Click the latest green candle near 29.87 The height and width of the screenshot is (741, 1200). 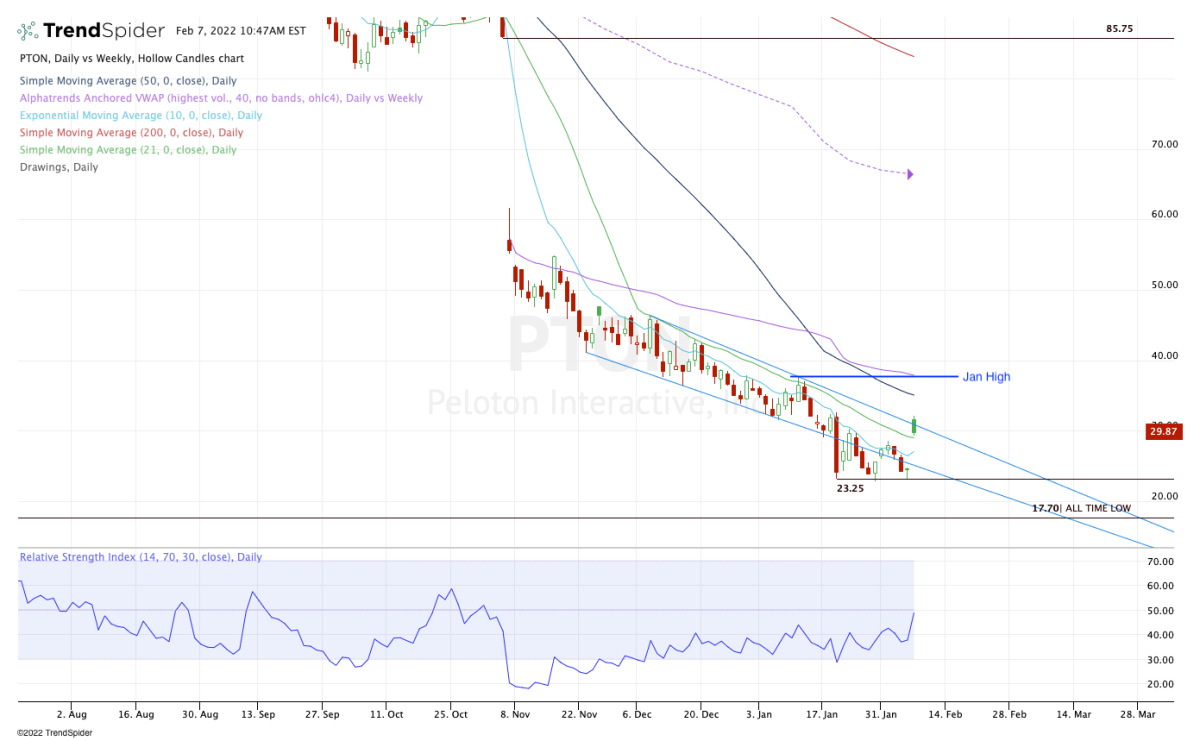(914, 426)
